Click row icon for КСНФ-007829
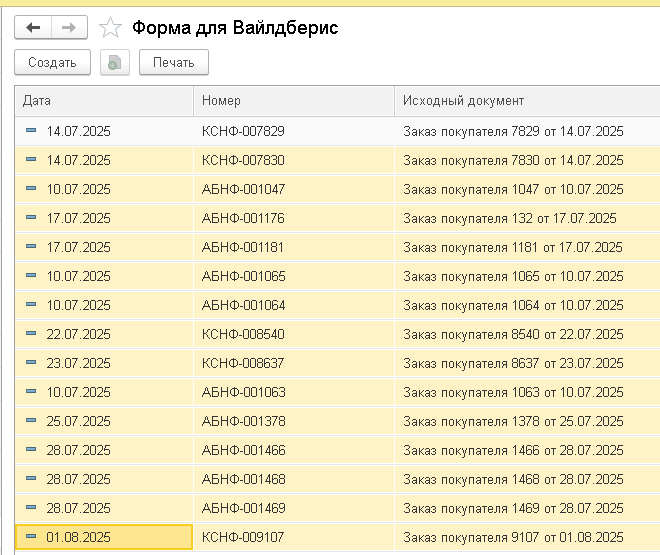This screenshot has width=660, height=555. tap(30, 131)
